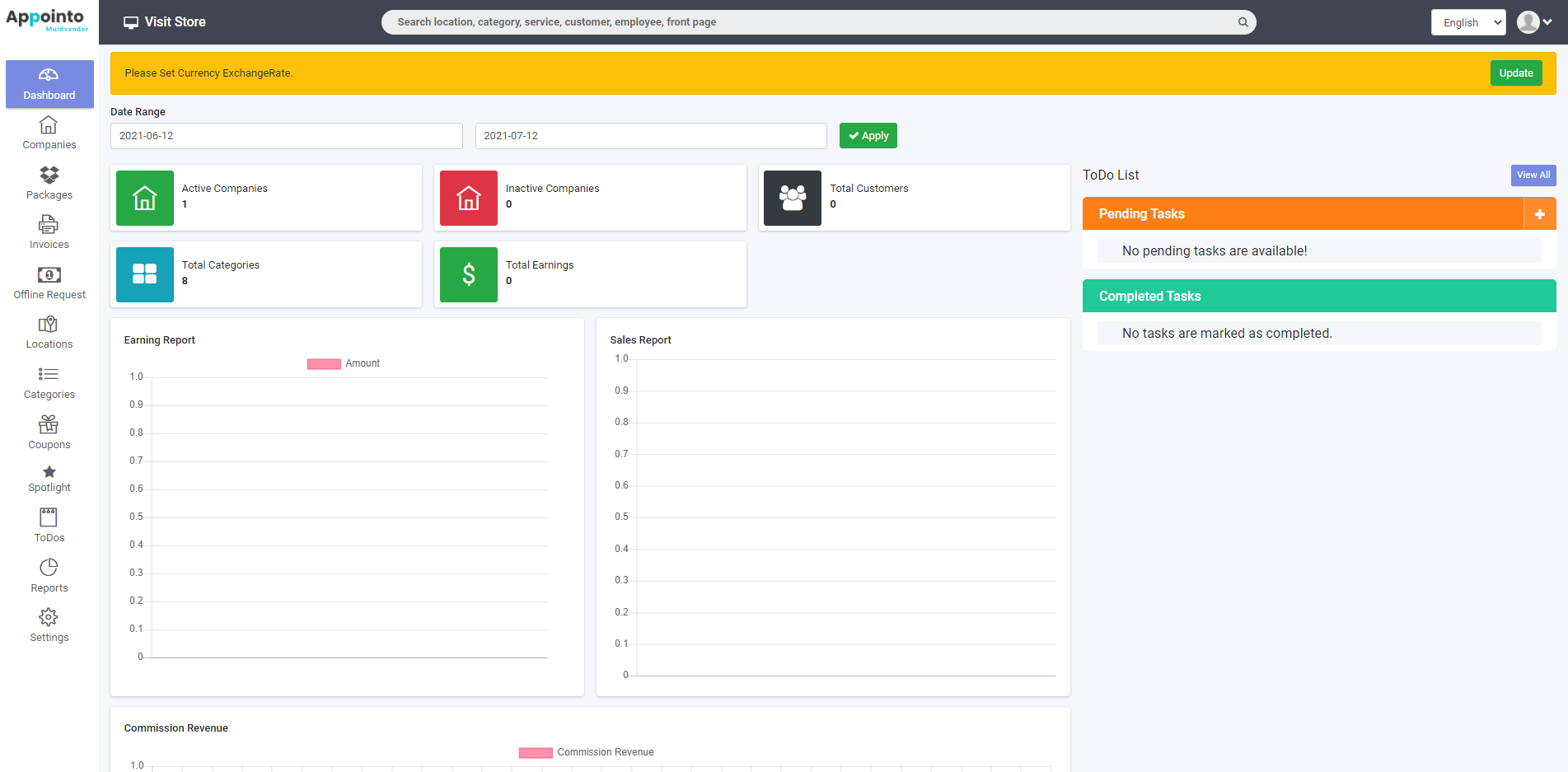Open the English language dropdown
The image size is (1568, 772).
click(1467, 22)
